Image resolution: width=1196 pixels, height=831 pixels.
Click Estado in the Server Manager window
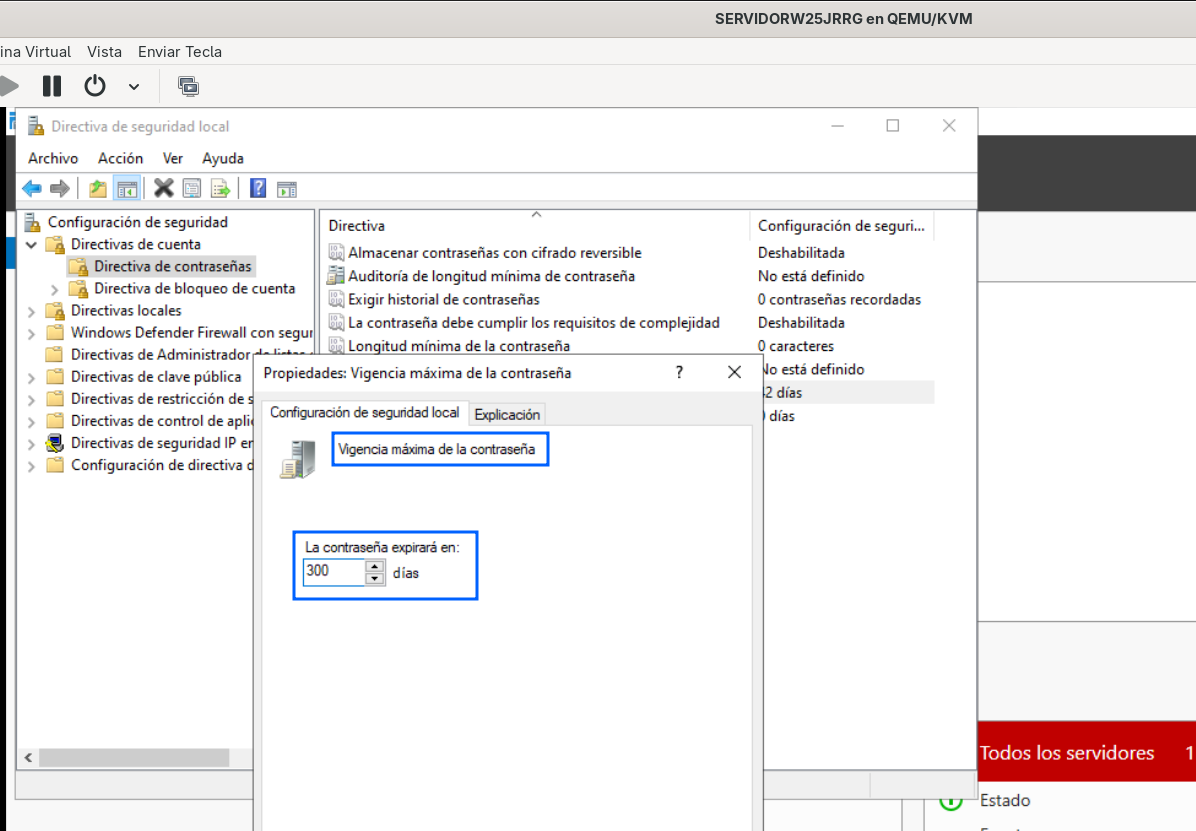click(x=1005, y=800)
